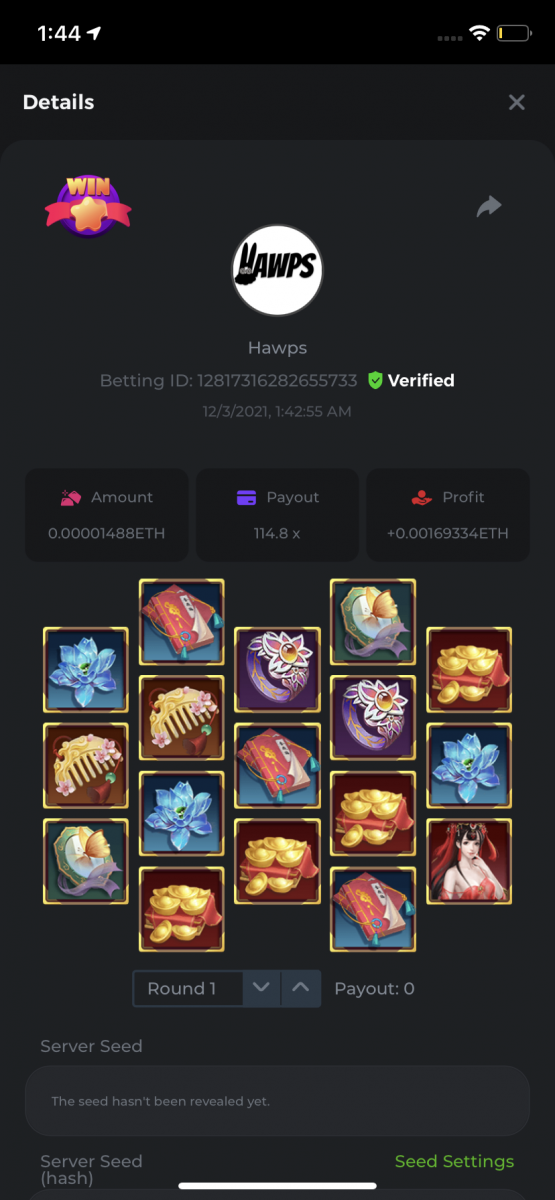Tap the Hawps username label

[277, 348]
